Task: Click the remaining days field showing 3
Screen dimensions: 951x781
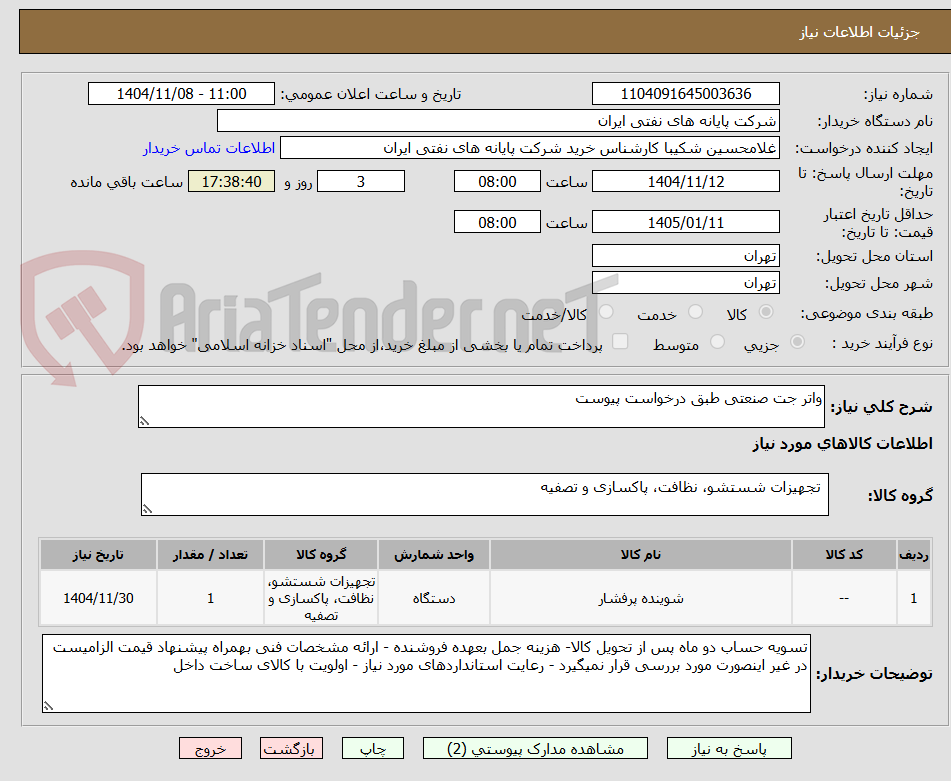Action: pyautogui.click(x=361, y=181)
